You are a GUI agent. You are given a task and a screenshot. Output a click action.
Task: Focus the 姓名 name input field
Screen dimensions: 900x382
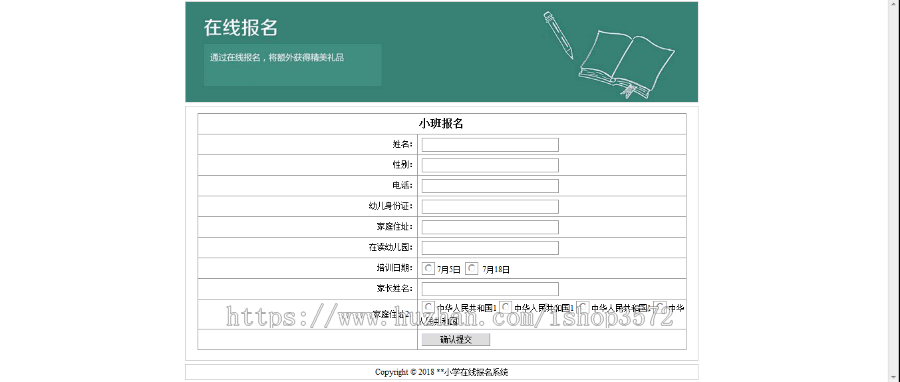pyautogui.click(x=490, y=145)
